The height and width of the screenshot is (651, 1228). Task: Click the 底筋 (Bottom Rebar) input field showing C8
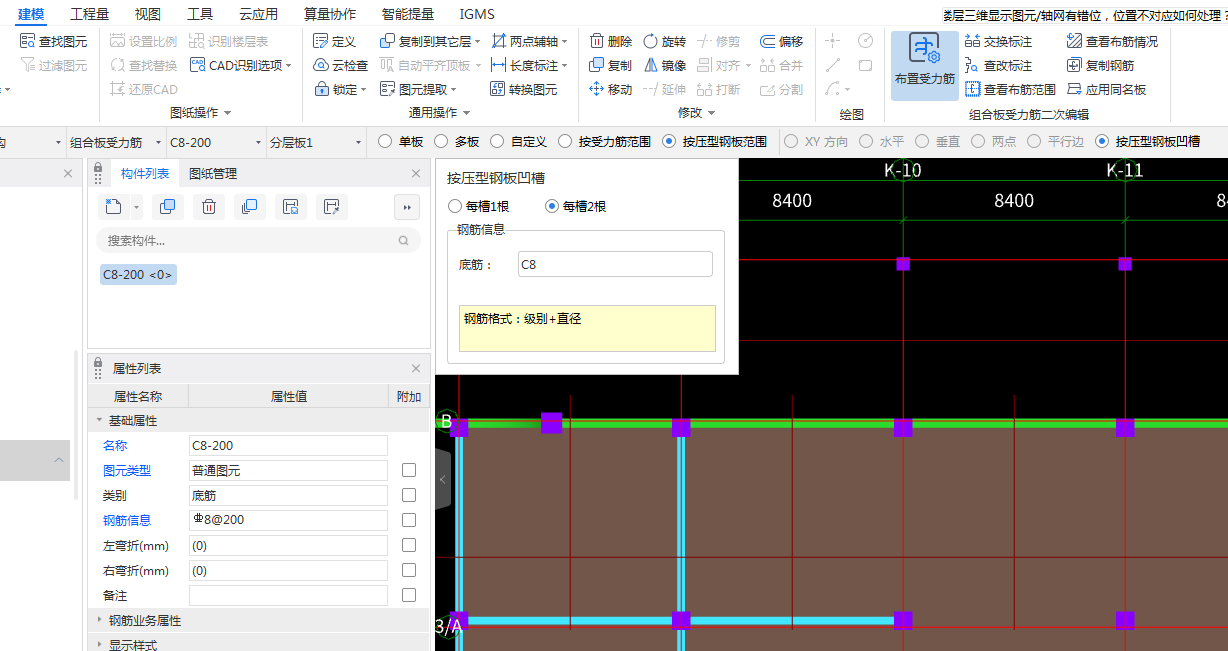click(615, 264)
